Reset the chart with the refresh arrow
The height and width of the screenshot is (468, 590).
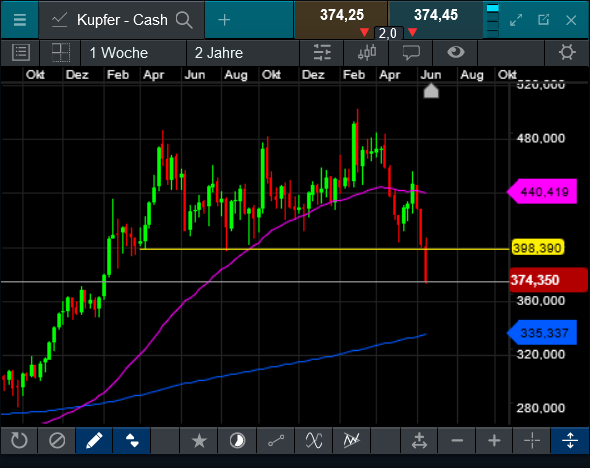click(19, 440)
